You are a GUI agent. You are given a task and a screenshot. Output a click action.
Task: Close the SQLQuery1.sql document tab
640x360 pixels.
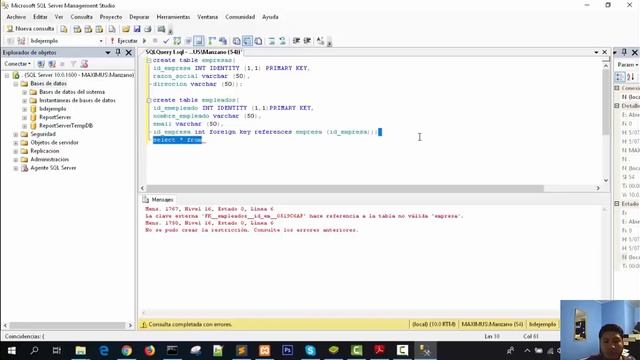click(604, 52)
